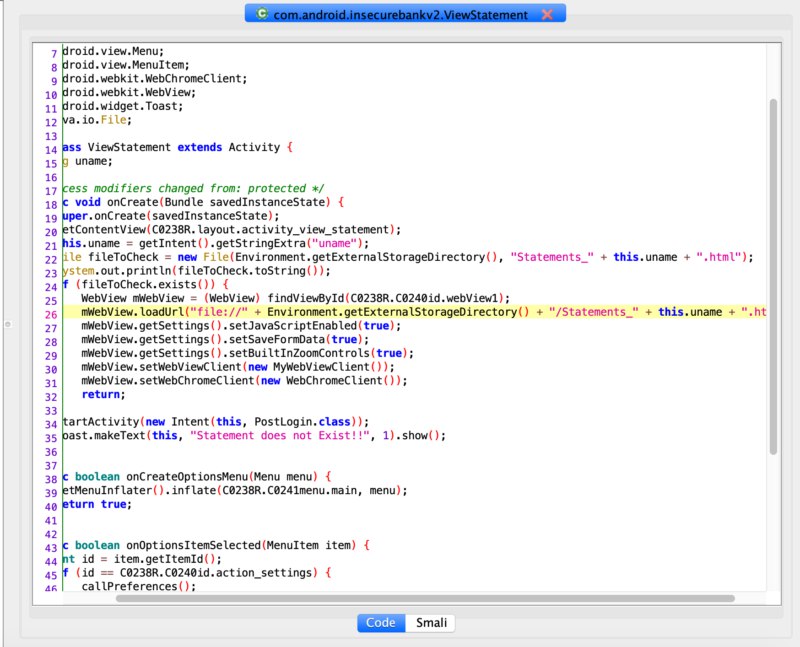Click the "file://" string on line 26
800x647 pixels.
219,312
